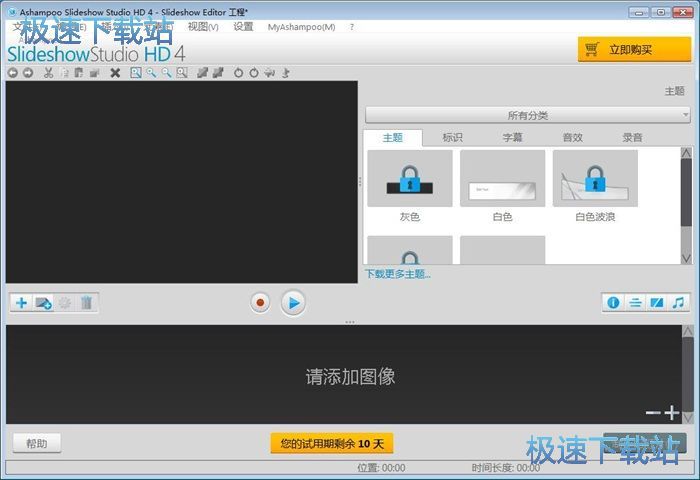Screen dimensions: 700x480
Task: Open the music note panel icon
Action: click(679, 302)
